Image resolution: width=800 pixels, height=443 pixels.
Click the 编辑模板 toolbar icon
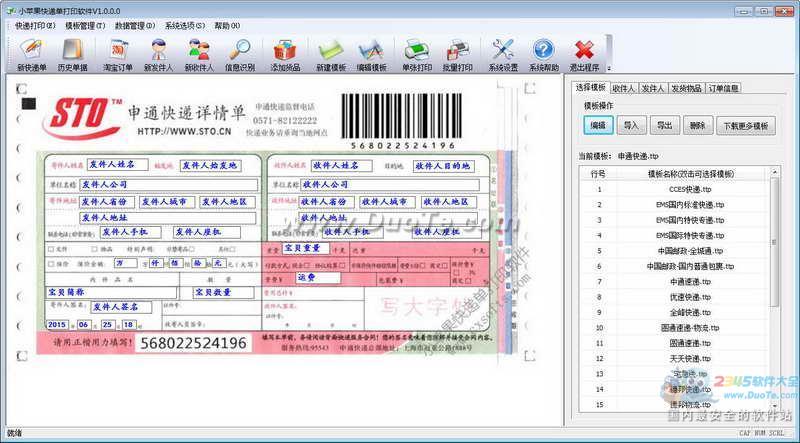point(371,56)
